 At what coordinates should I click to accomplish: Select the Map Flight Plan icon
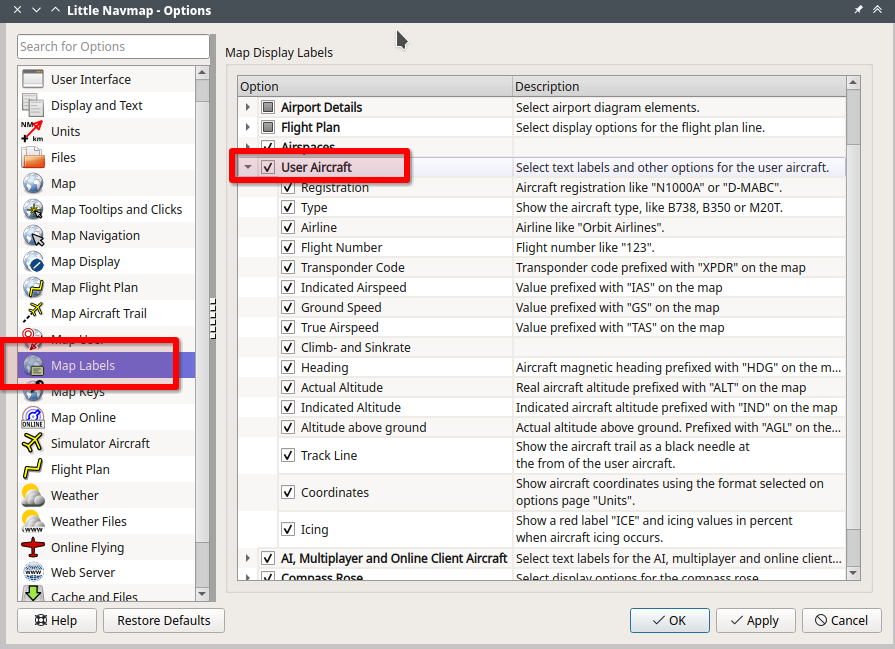click(x=33, y=288)
